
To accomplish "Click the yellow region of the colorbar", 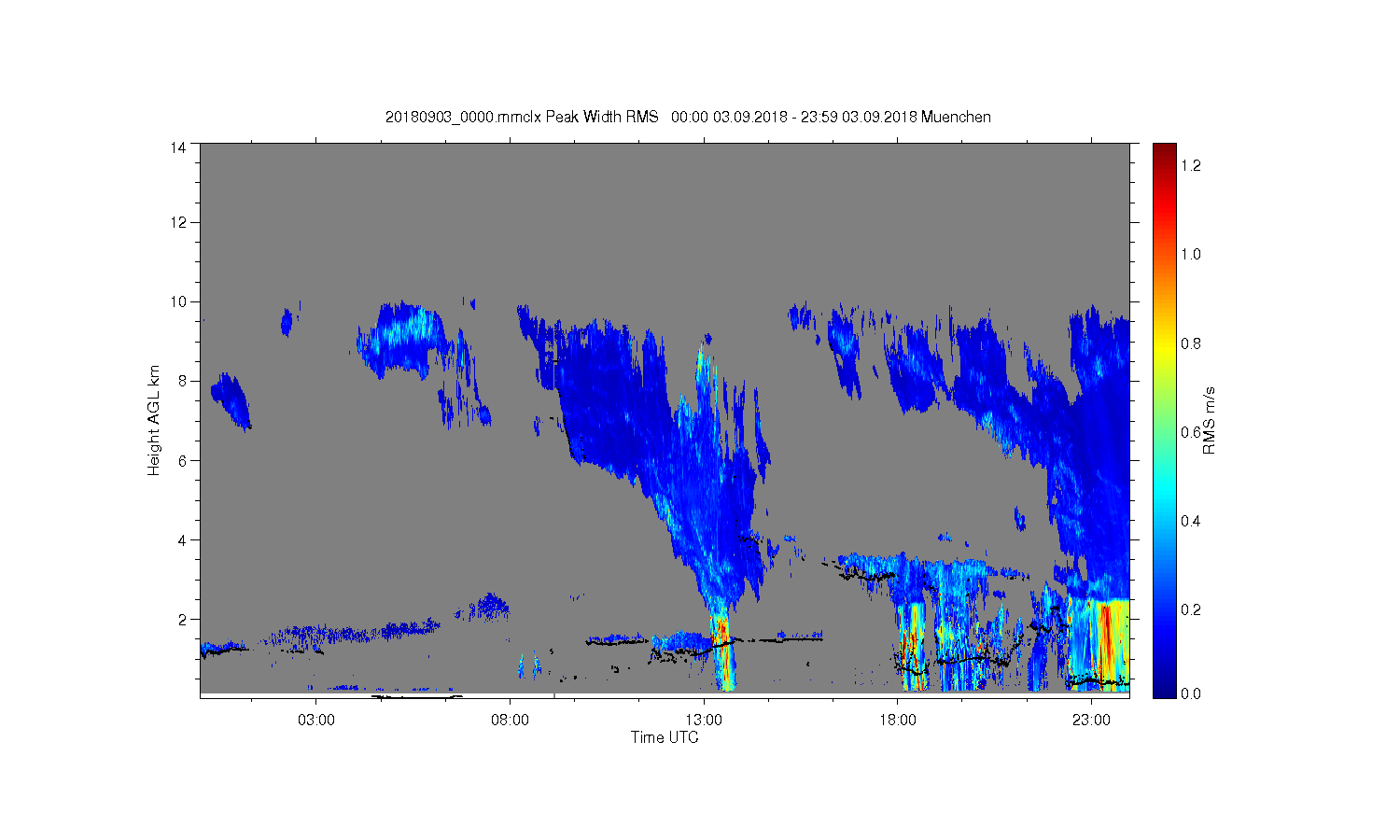I will pos(1164,350).
